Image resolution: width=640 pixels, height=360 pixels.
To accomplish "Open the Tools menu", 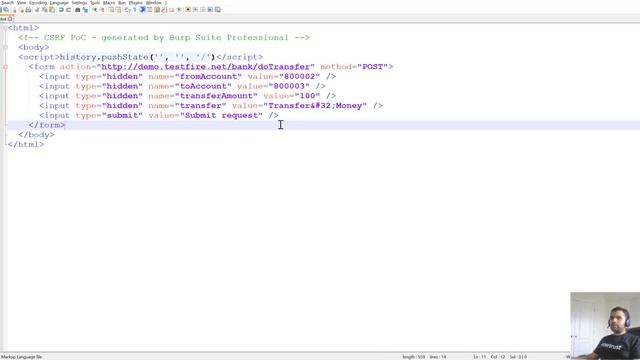I will (x=95, y=3).
